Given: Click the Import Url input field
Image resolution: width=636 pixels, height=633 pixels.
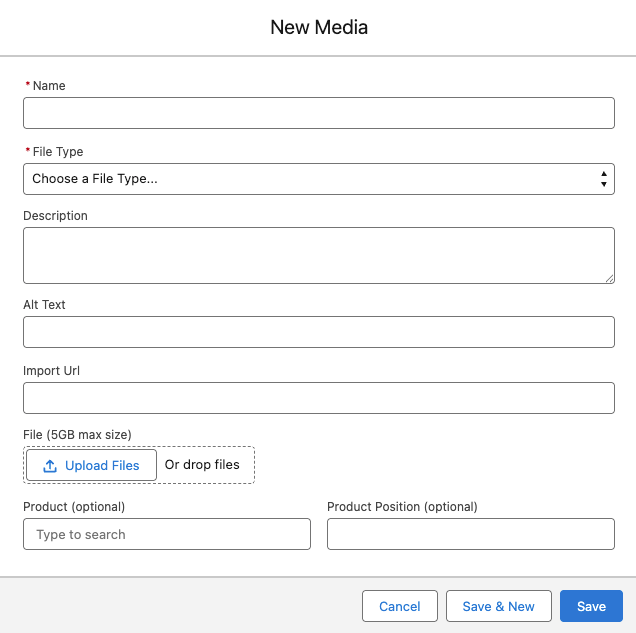Looking at the screenshot, I should (319, 398).
